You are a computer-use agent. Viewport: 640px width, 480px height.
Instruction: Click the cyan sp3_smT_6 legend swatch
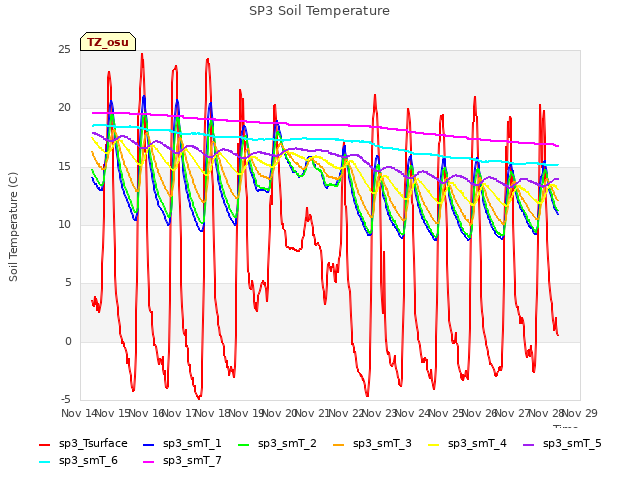44,462
